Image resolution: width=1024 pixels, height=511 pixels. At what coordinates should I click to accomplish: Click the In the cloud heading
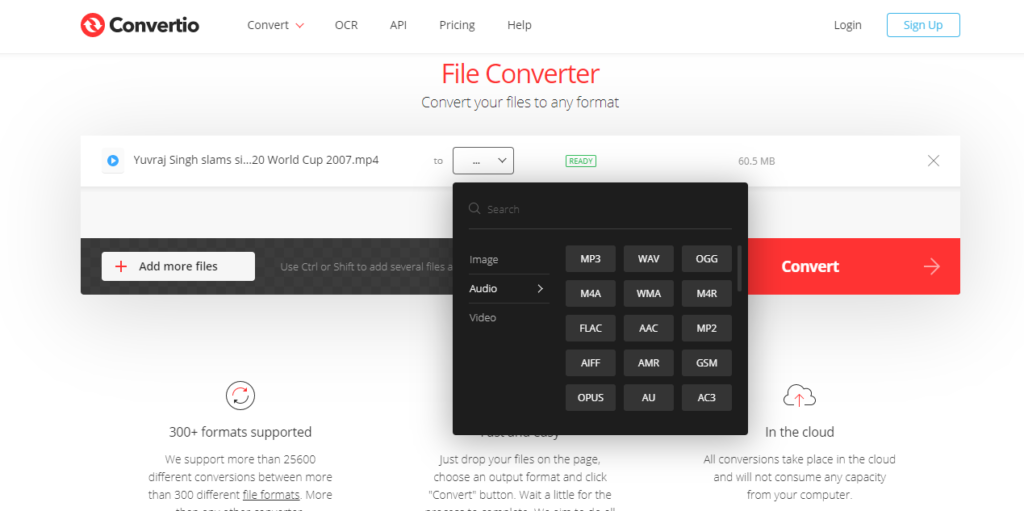click(799, 432)
